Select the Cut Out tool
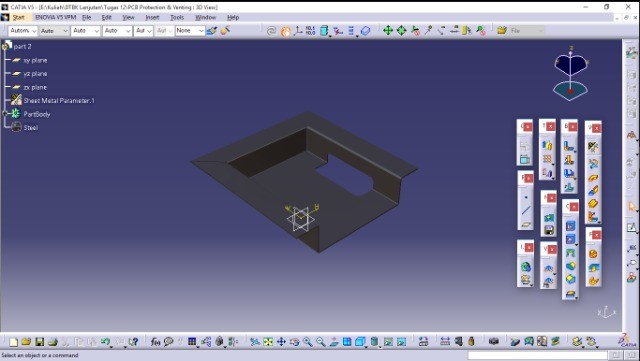The height and width of the screenshot is (361, 640). pyautogui.click(x=571, y=226)
